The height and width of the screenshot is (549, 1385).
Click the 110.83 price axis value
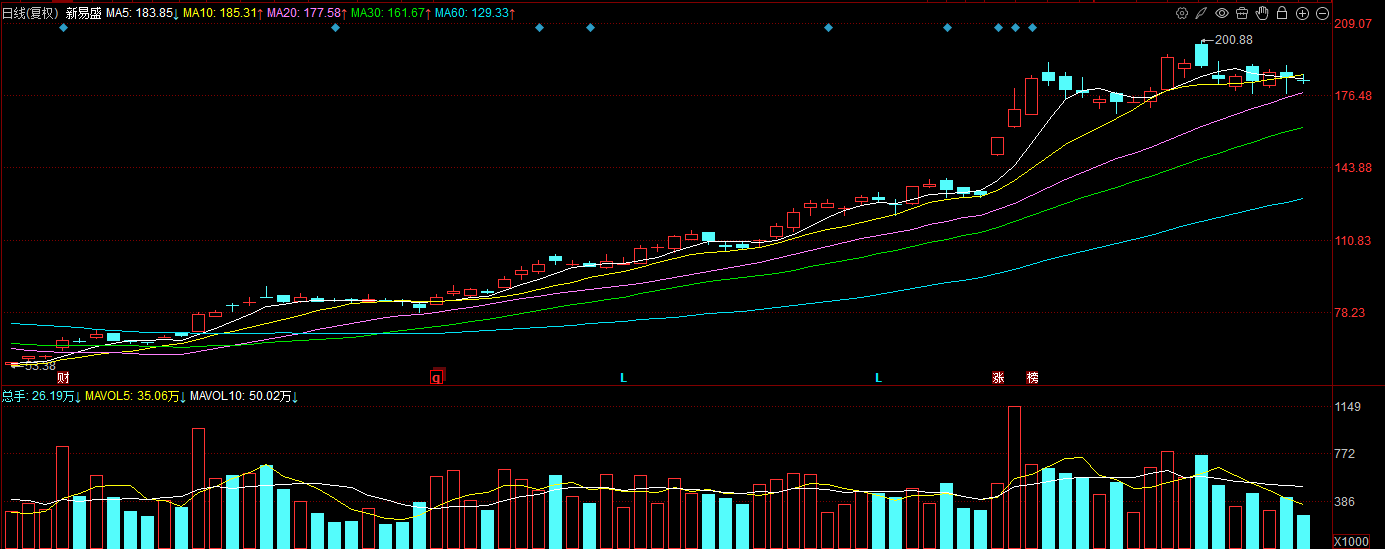[1352, 241]
